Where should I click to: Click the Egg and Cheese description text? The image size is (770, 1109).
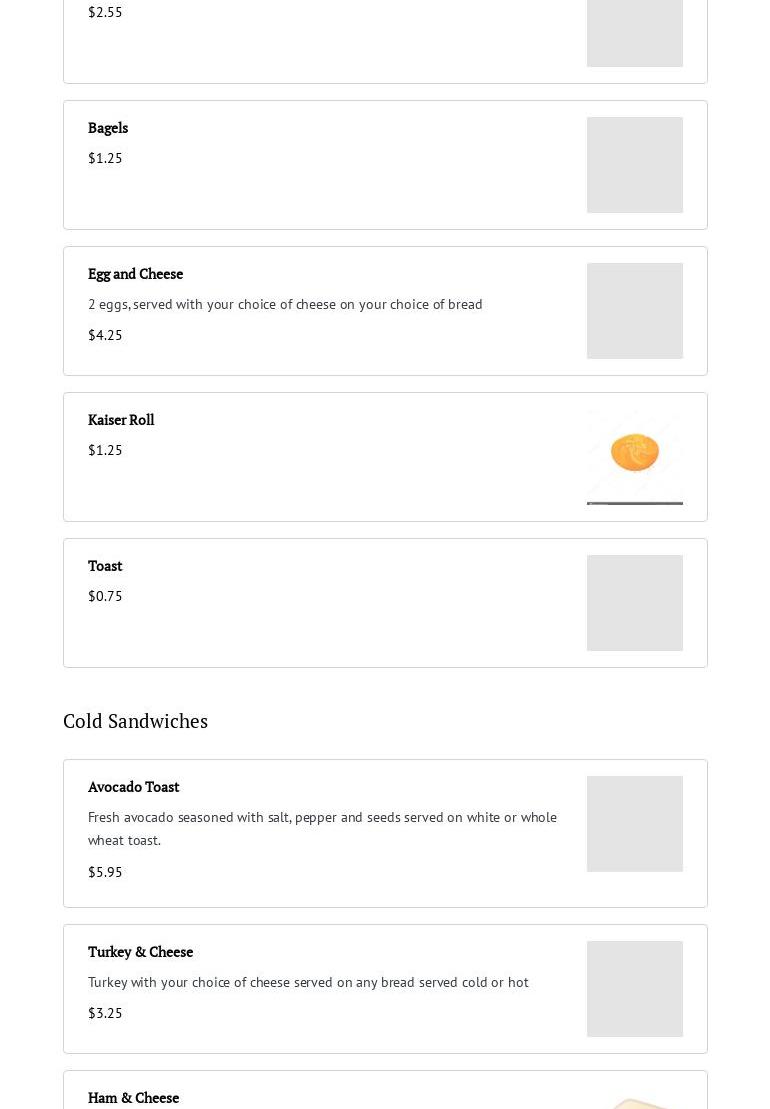285,304
